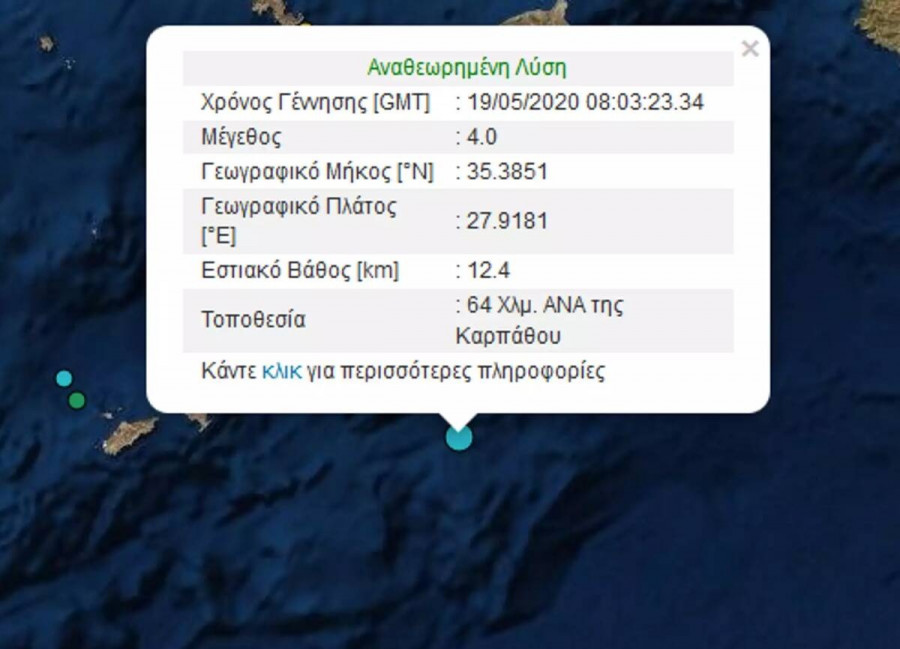Select the 19/05/2020 08:03:23.34 timestamp value
The height and width of the screenshot is (649, 900).
[585, 102]
